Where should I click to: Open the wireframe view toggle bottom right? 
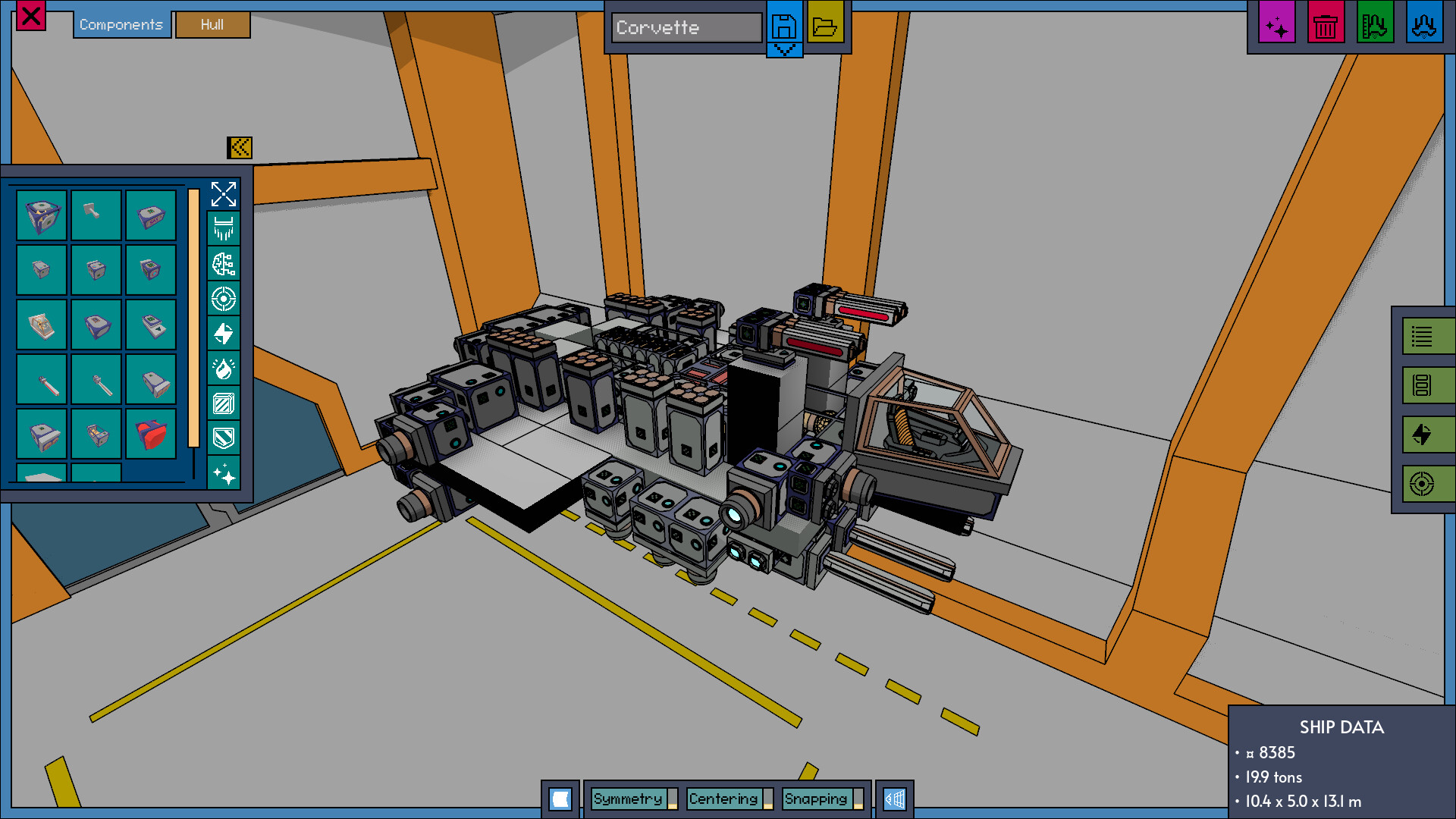pyautogui.click(x=895, y=798)
